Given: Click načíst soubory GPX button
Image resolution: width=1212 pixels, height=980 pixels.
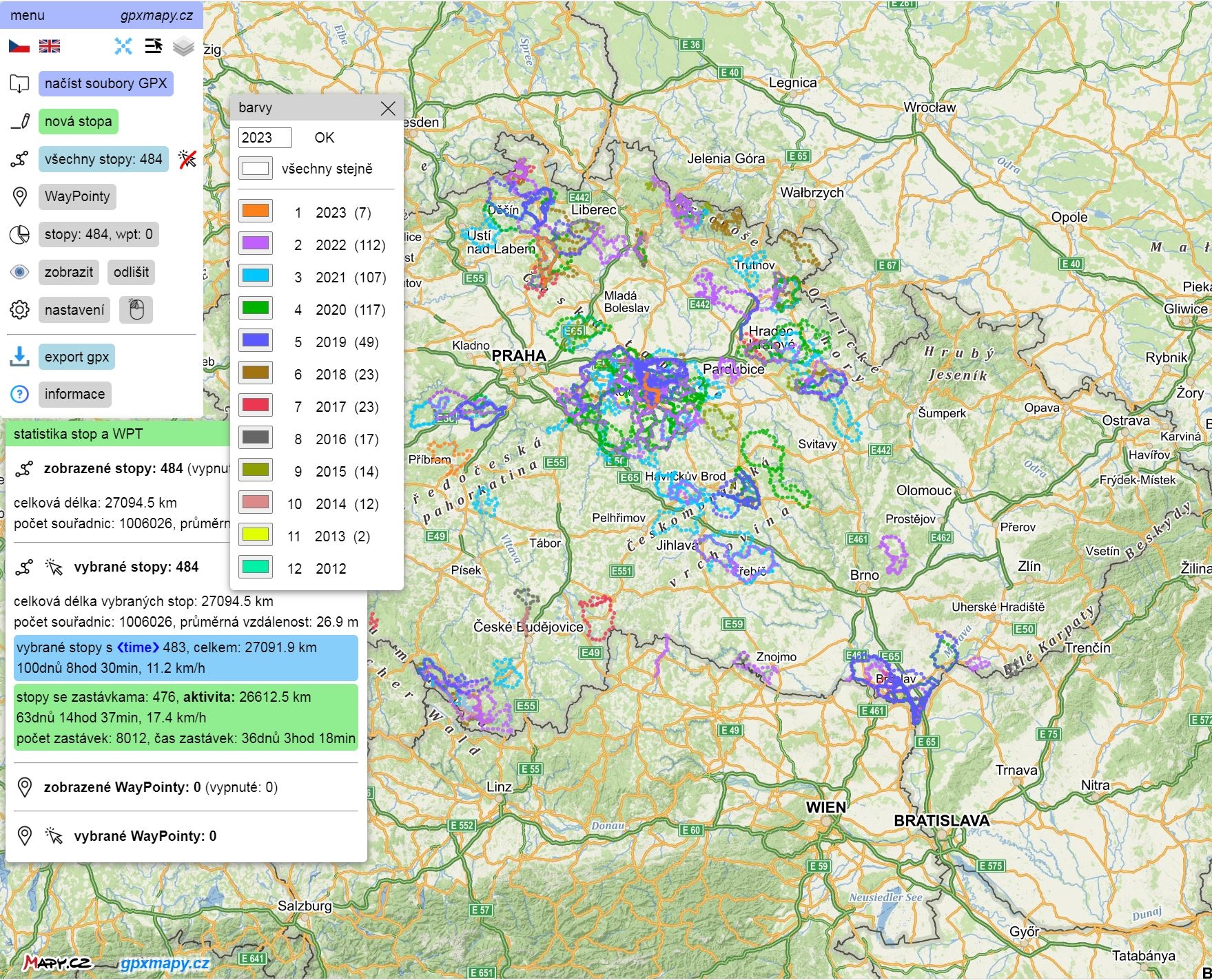Looking at the screenshot, I should click(106, 84).
